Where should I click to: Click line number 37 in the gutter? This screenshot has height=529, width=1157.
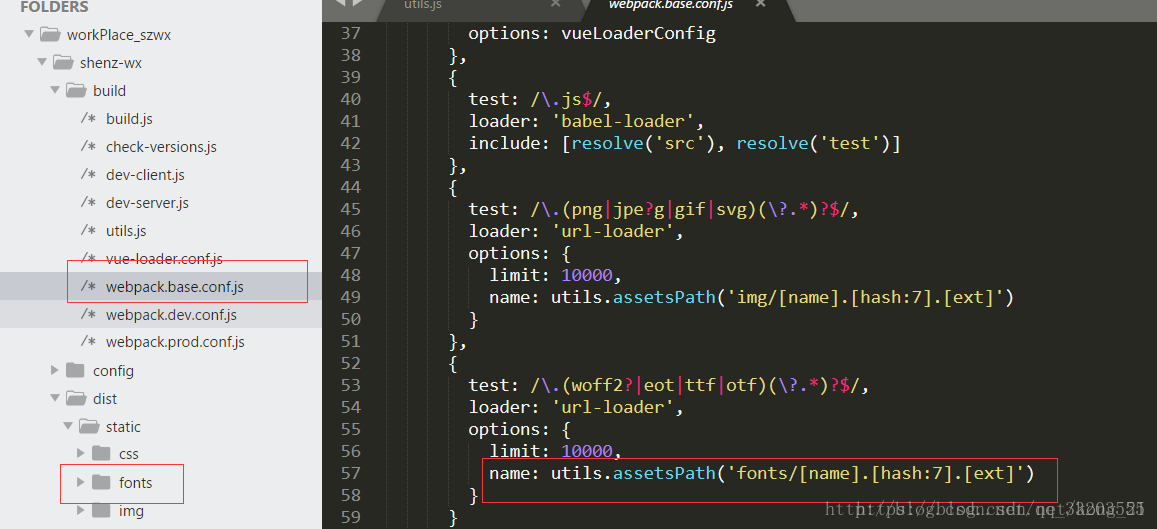(x=350, y=33)
